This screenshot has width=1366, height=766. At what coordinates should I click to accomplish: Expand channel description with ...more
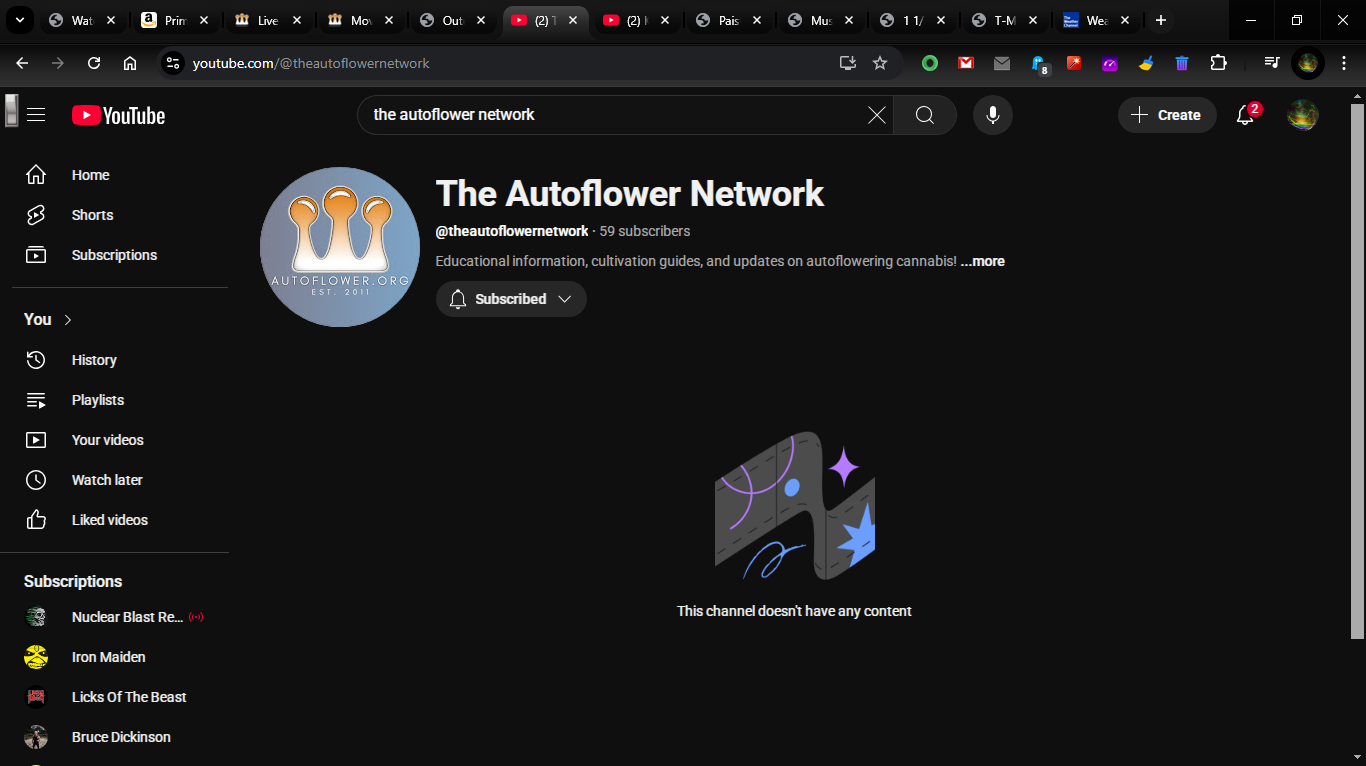point(982,261)
